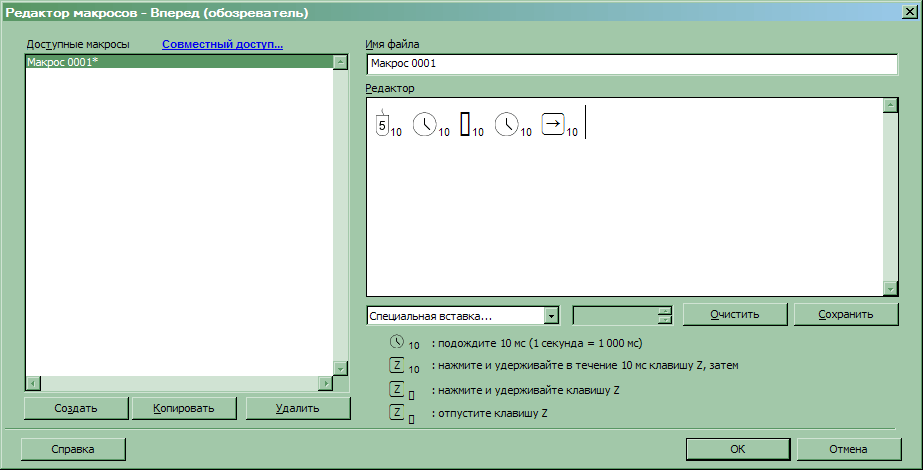The width and height of the screenshot is (923, 470).
Task: Click macro list horizontal scrollbar right arrow
Action: [x=326, y=383]
